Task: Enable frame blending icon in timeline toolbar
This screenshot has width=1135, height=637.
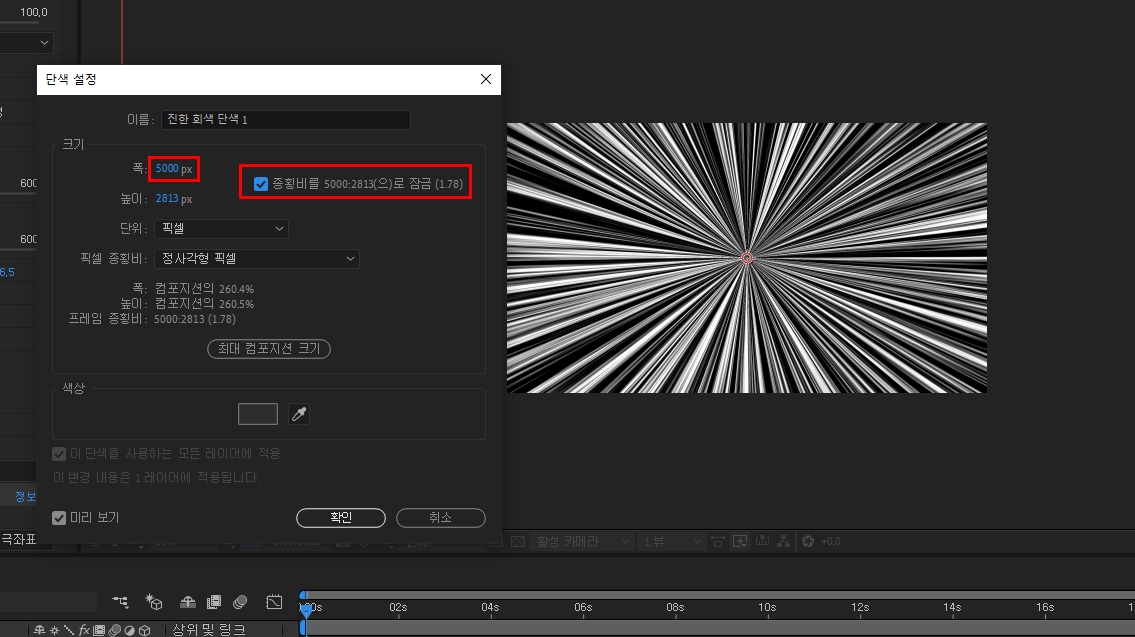Action: (x=214, y=602)
